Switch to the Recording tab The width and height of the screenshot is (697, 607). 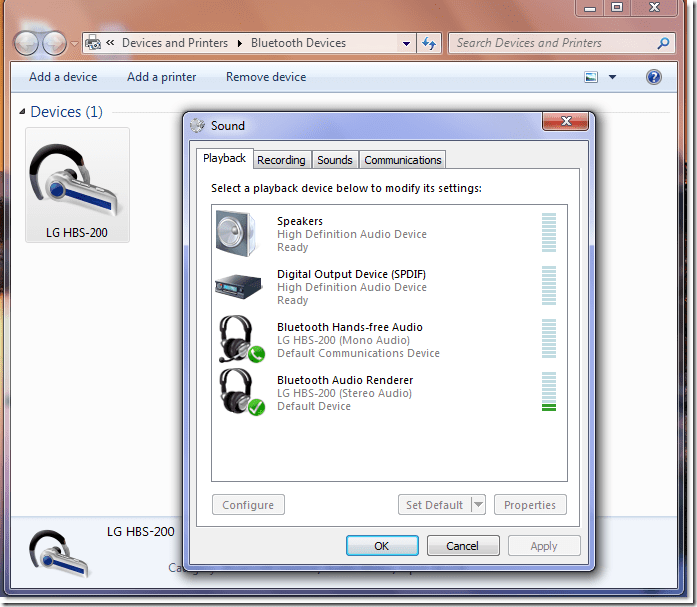(x=281, y=160)
